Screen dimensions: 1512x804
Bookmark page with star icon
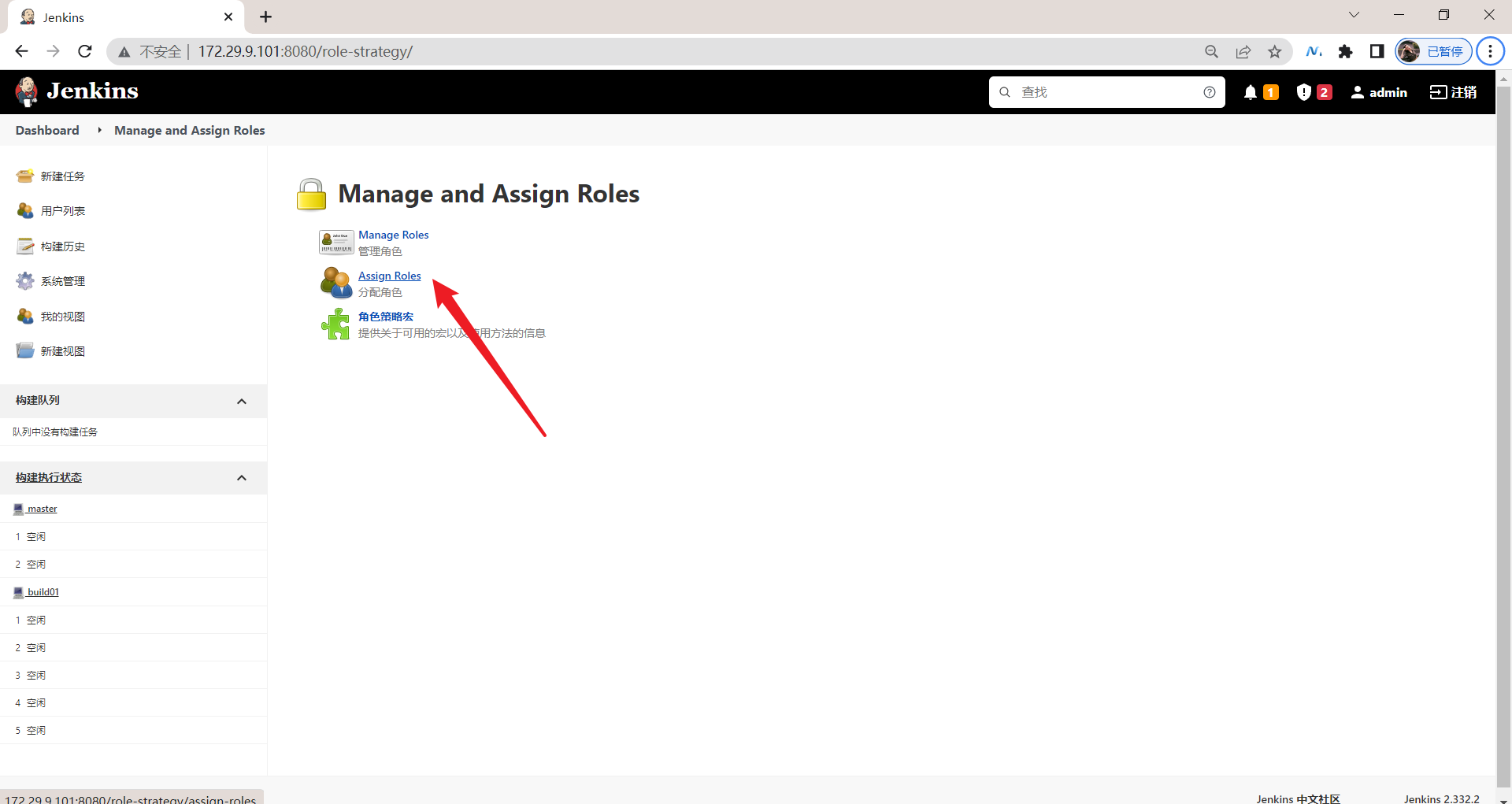click(1275, 52)
